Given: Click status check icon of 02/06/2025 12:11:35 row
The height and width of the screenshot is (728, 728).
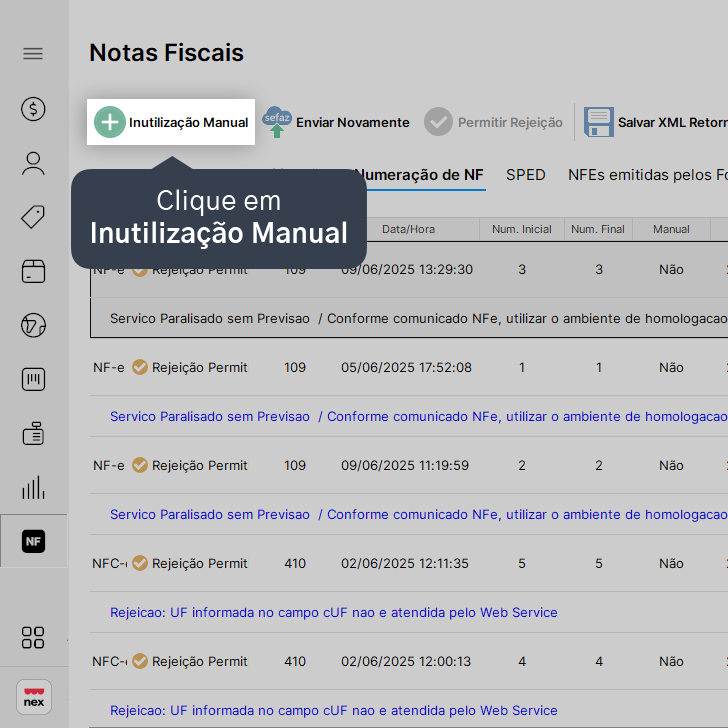Looking at the screenshot, I should click(x=140, y=563).
